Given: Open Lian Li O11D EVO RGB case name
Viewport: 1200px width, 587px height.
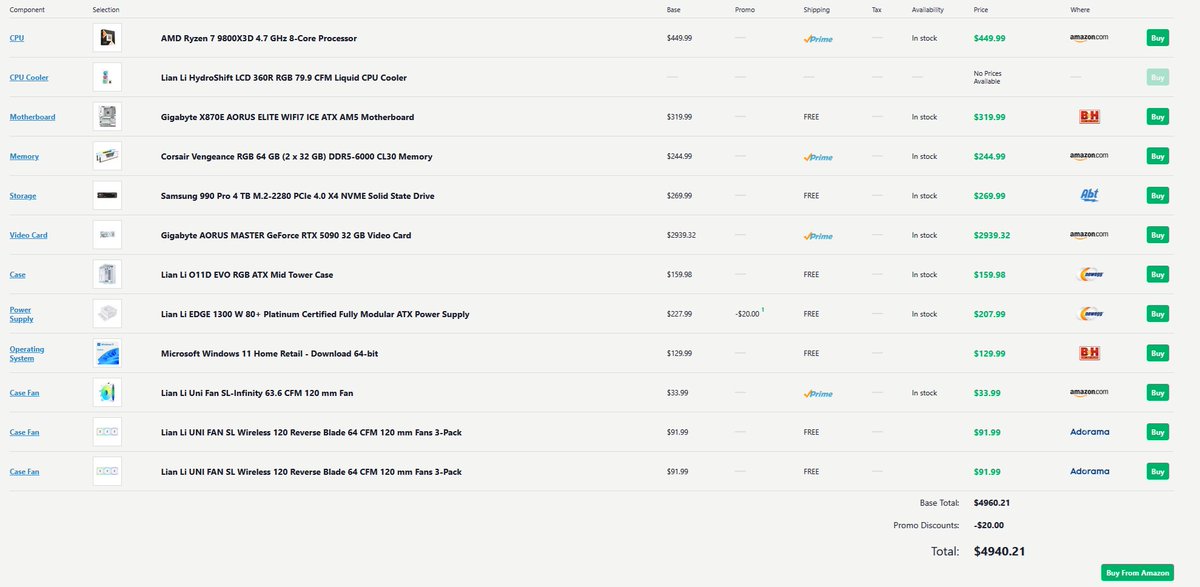Looking at the screenshot, I should pos(247,274).
